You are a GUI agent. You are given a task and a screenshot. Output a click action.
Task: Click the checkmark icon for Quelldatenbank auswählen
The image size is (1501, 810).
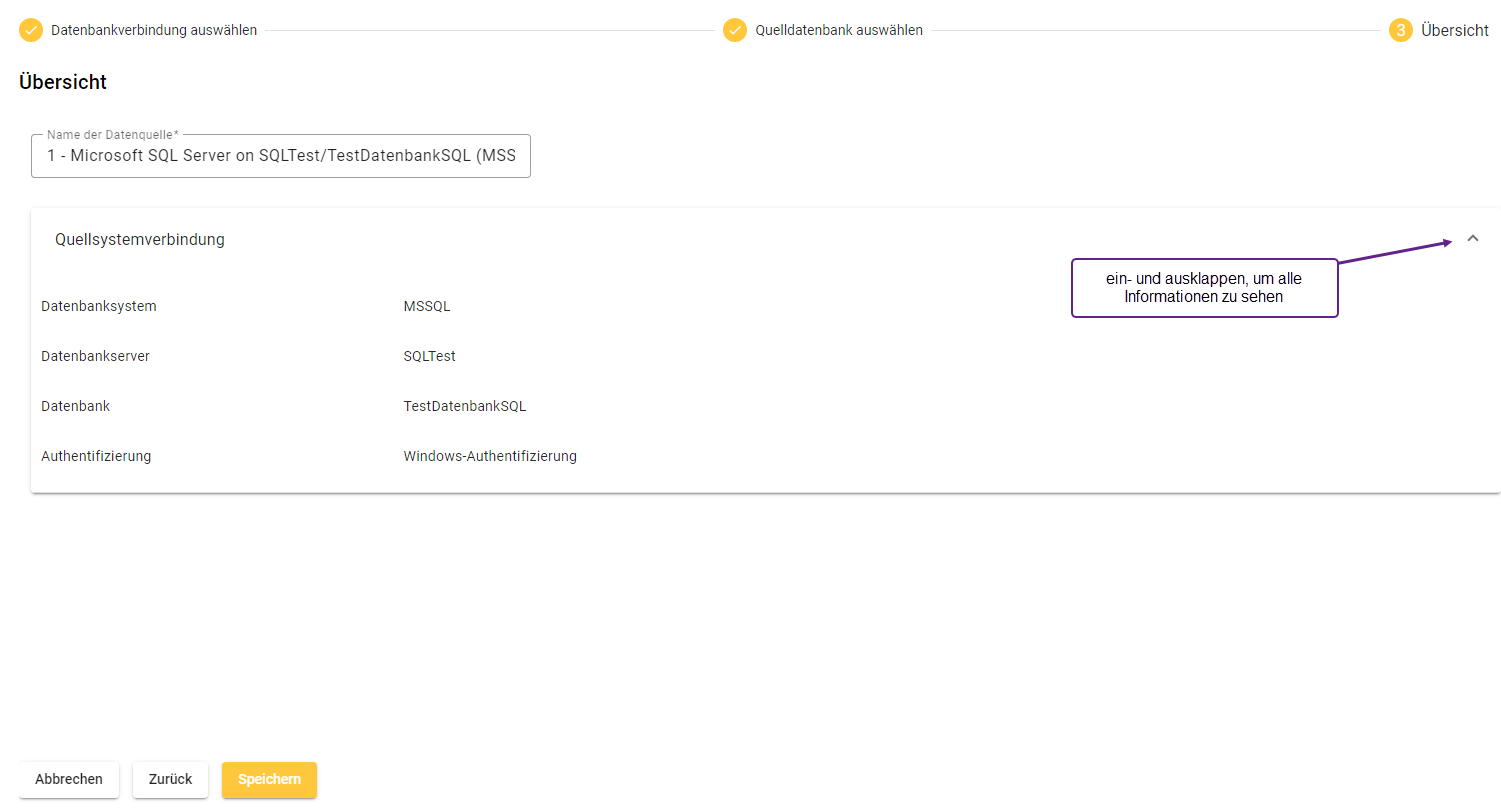tap(735, 30)
